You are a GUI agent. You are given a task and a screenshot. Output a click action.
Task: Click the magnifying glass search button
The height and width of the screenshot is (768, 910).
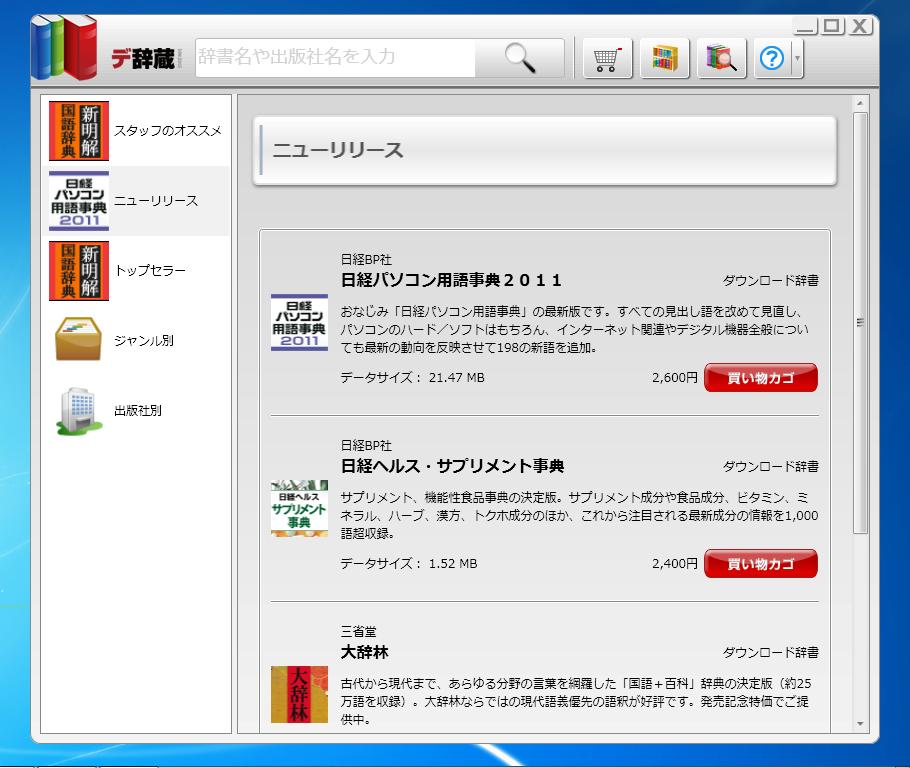pos(519,57)
